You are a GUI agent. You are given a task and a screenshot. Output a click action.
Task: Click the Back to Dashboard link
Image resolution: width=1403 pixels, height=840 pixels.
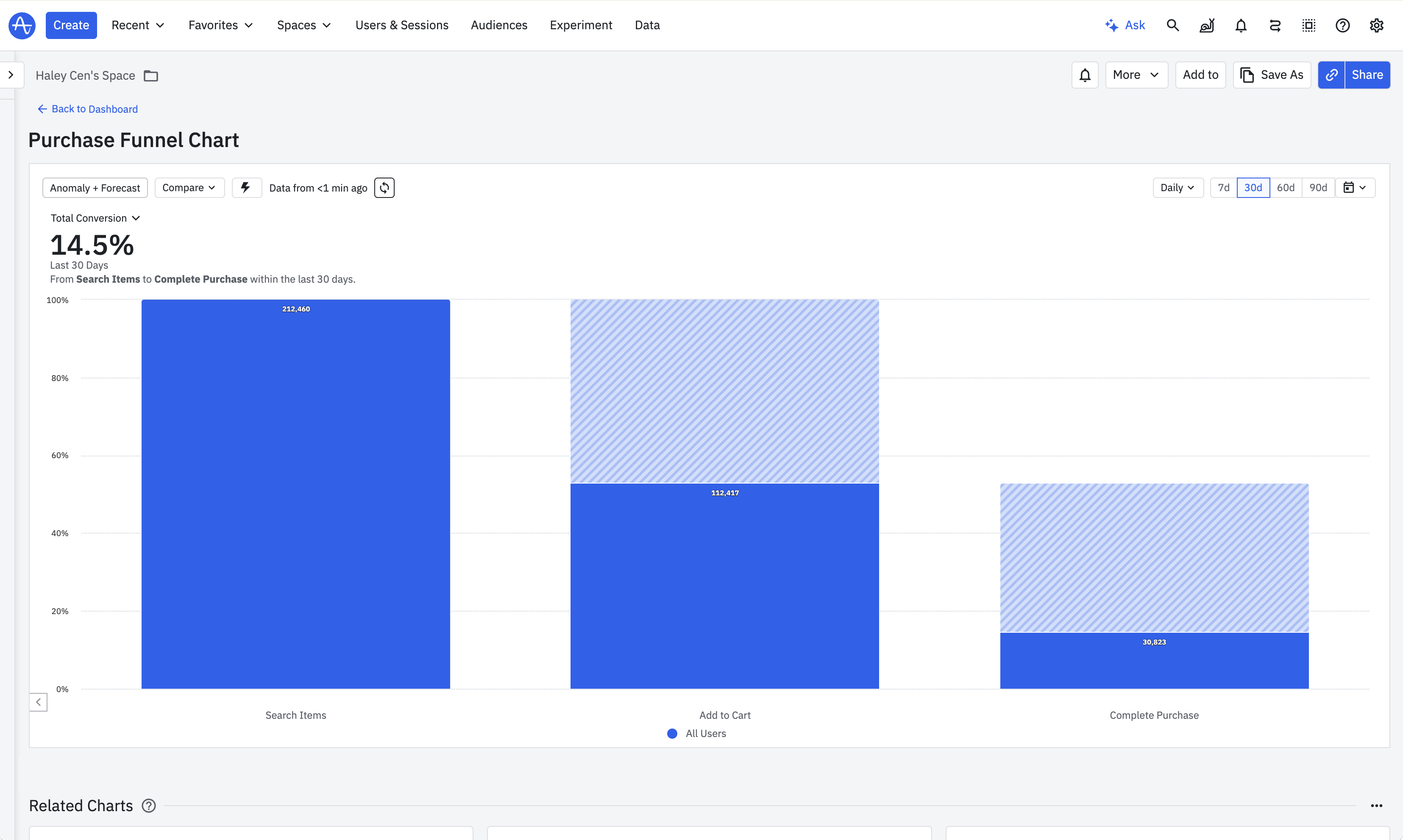click(88, 109)
